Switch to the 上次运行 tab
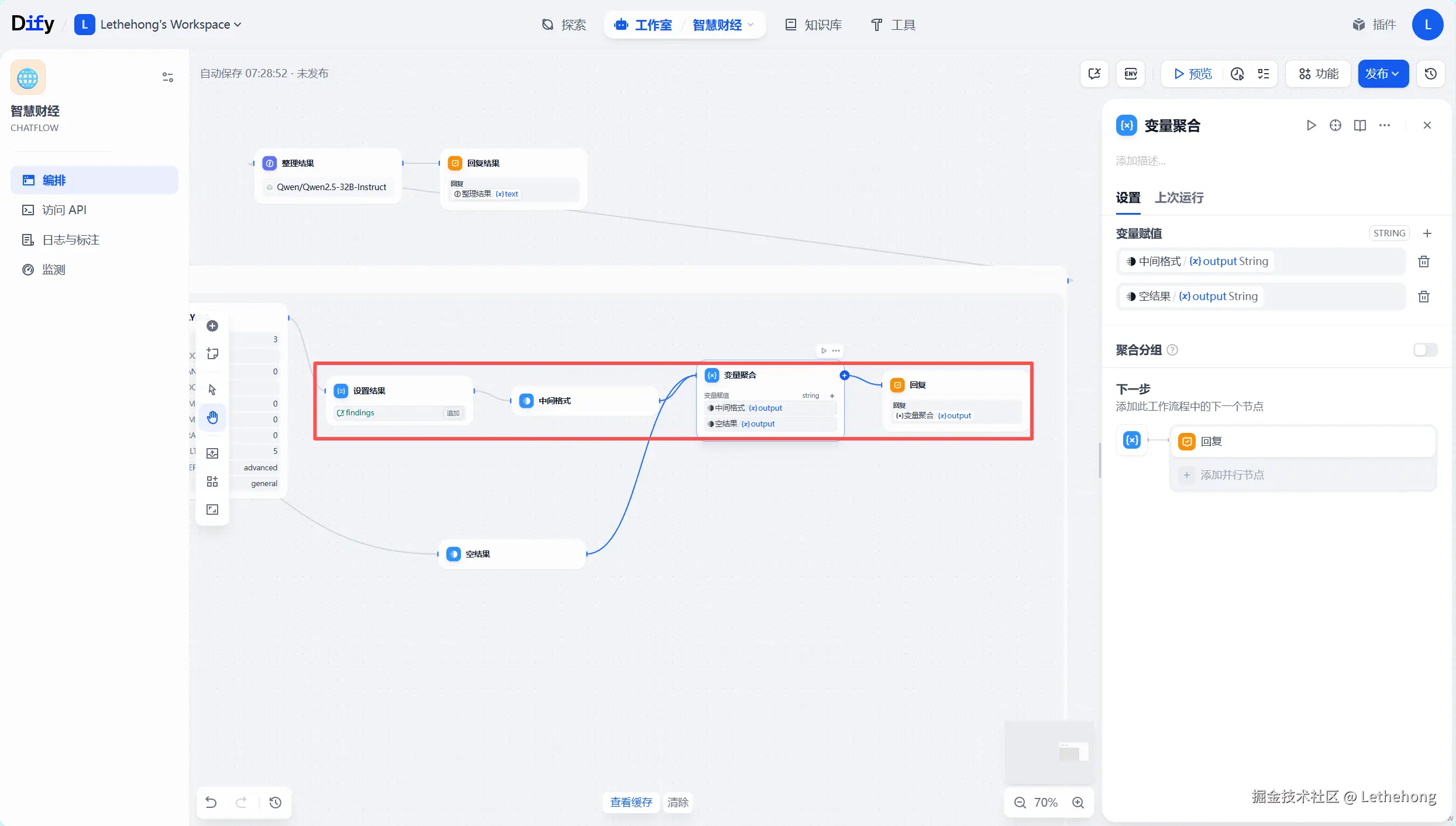This screenshot has height=826, width=1456. 1179,198
